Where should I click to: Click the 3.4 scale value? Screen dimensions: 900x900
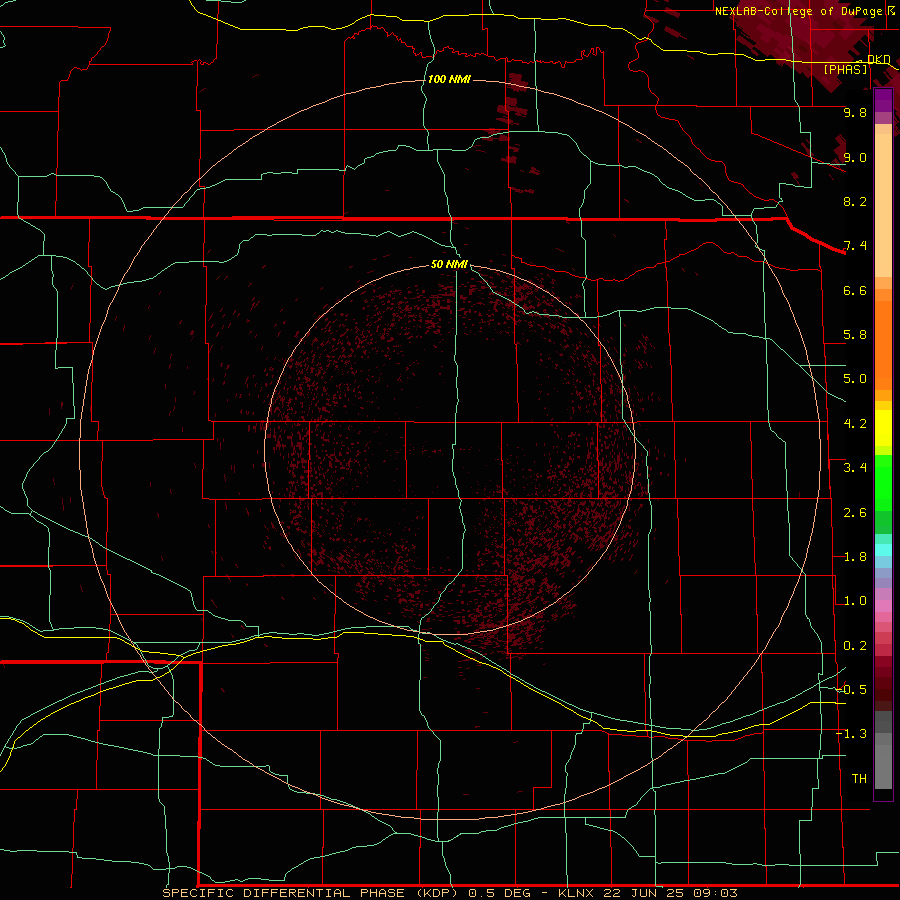(x=855, y=468)
